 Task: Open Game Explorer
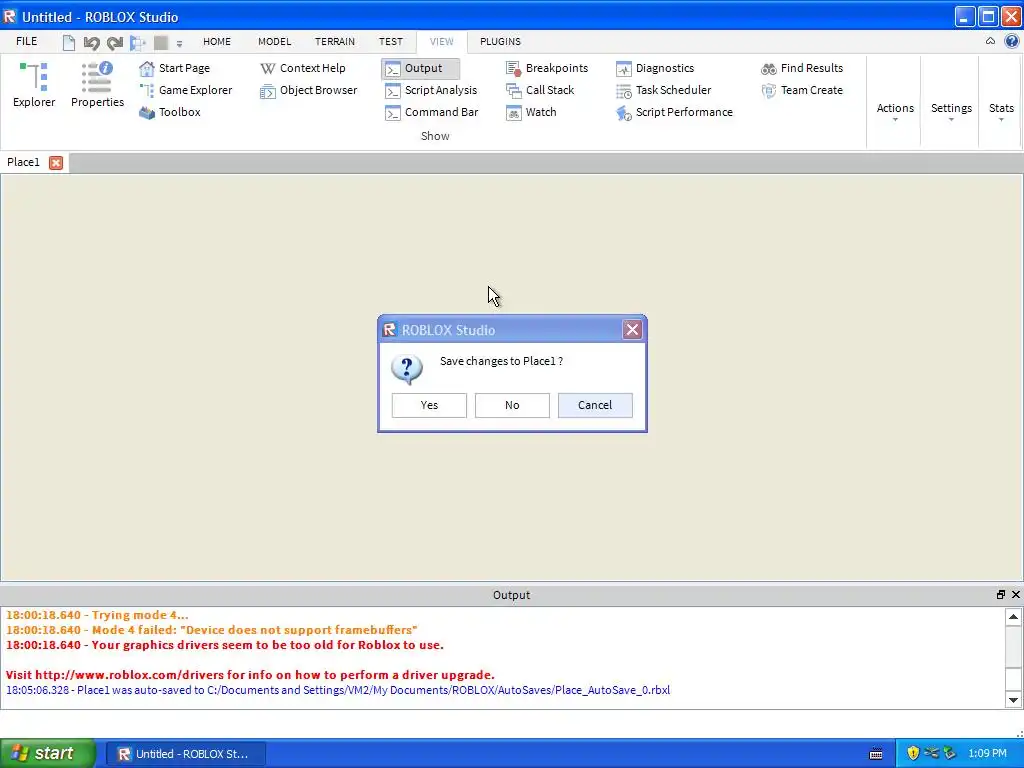tap(186, 90)
